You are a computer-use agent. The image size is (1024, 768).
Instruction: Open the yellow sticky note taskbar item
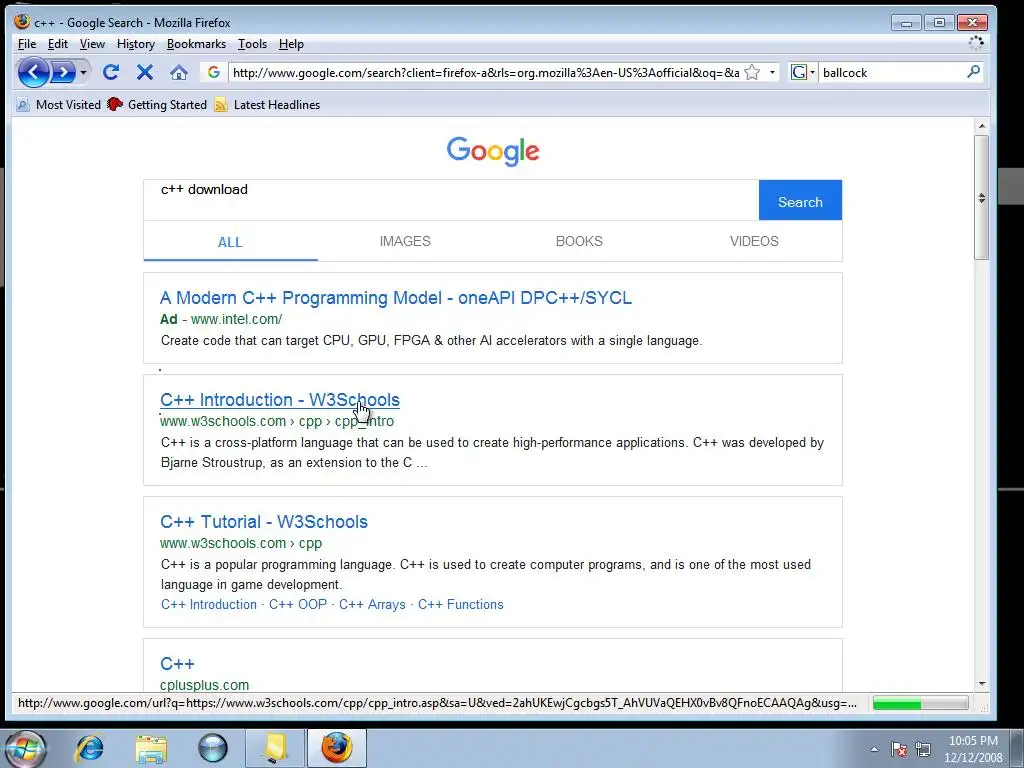point(274,748)
